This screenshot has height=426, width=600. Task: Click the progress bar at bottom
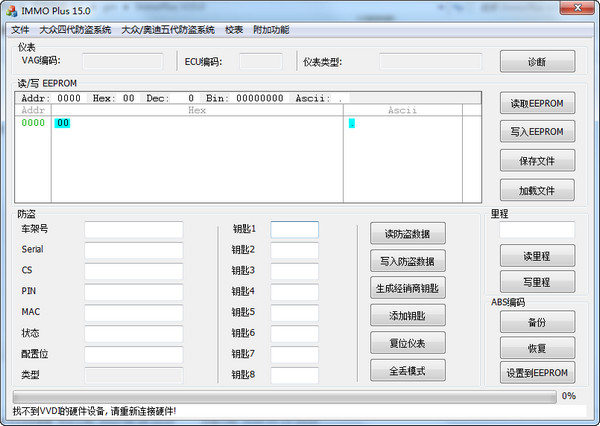(x=285, y=397)
